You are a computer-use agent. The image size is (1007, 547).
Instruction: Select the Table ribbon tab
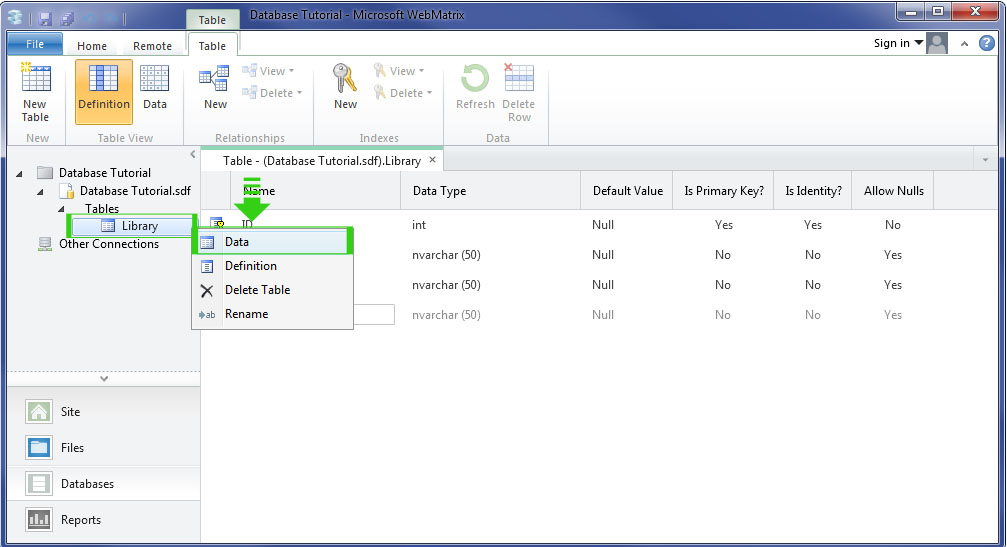212,46
